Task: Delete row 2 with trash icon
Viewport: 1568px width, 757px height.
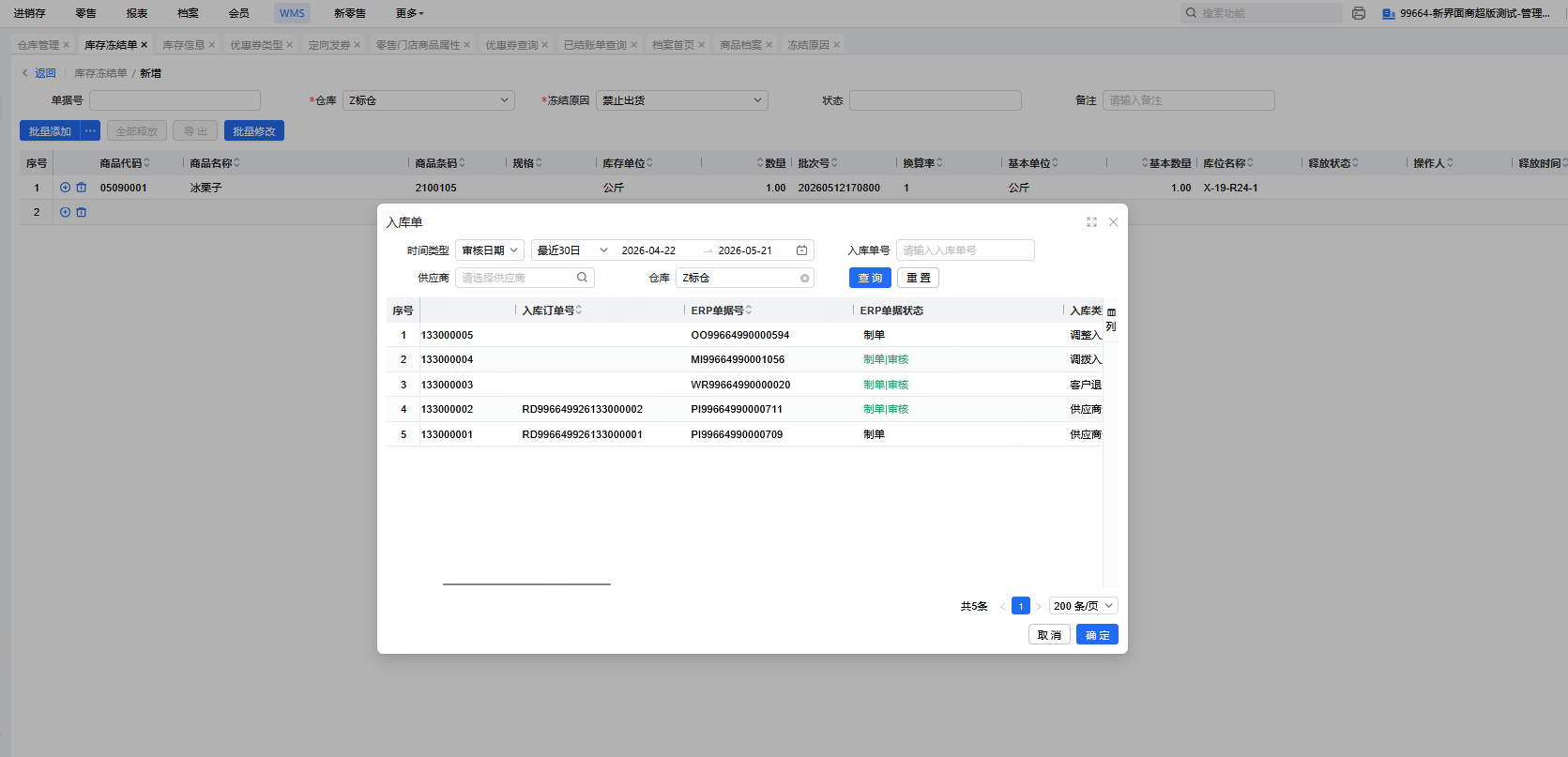Action: tap(81, 212)
